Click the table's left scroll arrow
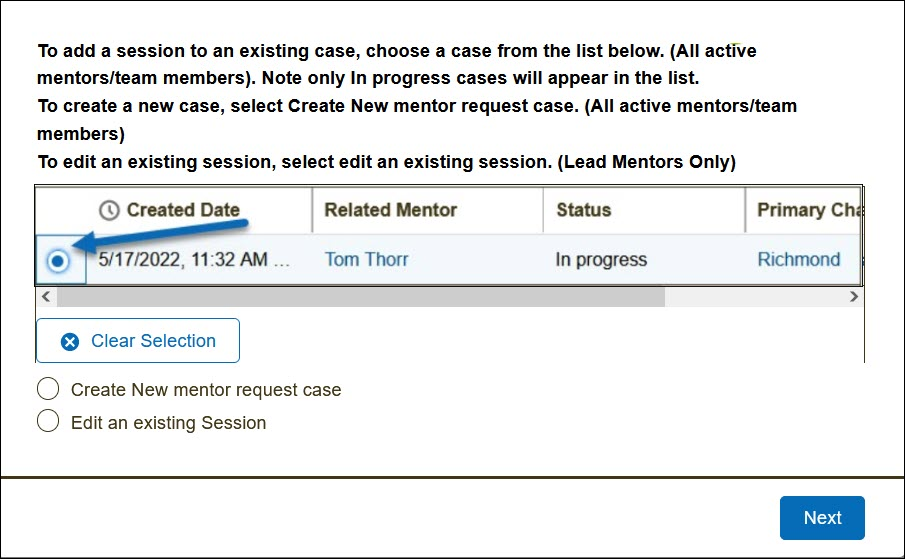 point(44,297)
